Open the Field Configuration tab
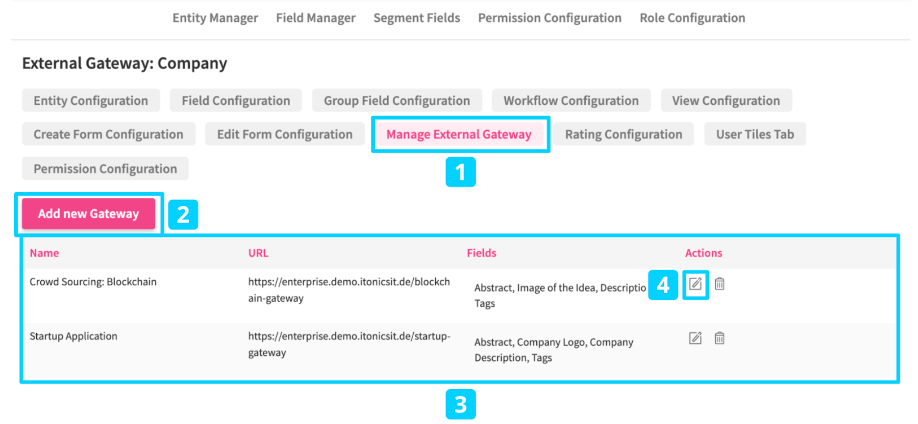The height and width of the screenshot is (424, 918). tap(236, 101)
